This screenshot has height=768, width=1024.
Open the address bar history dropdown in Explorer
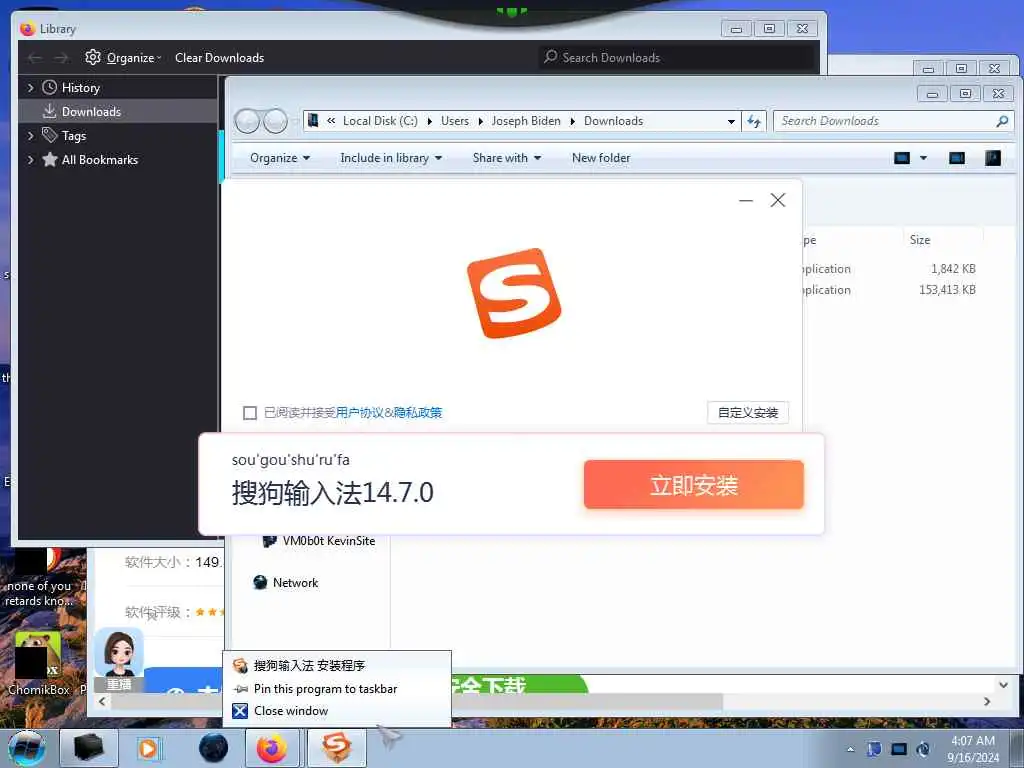pyautogui.click(x=731, y=121)
